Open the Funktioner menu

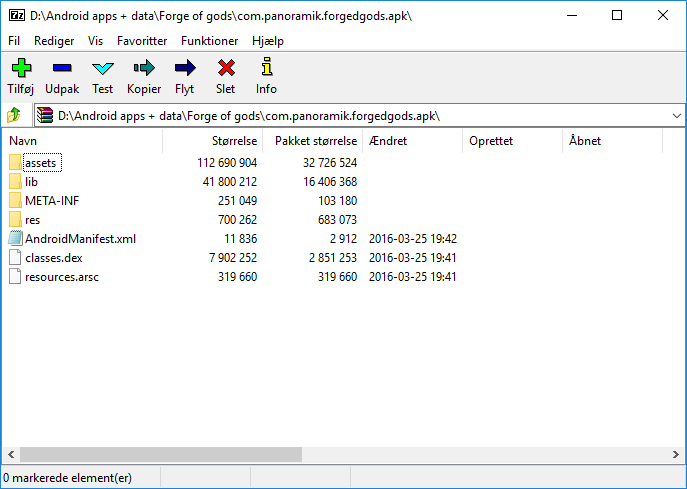click(210, 41)
